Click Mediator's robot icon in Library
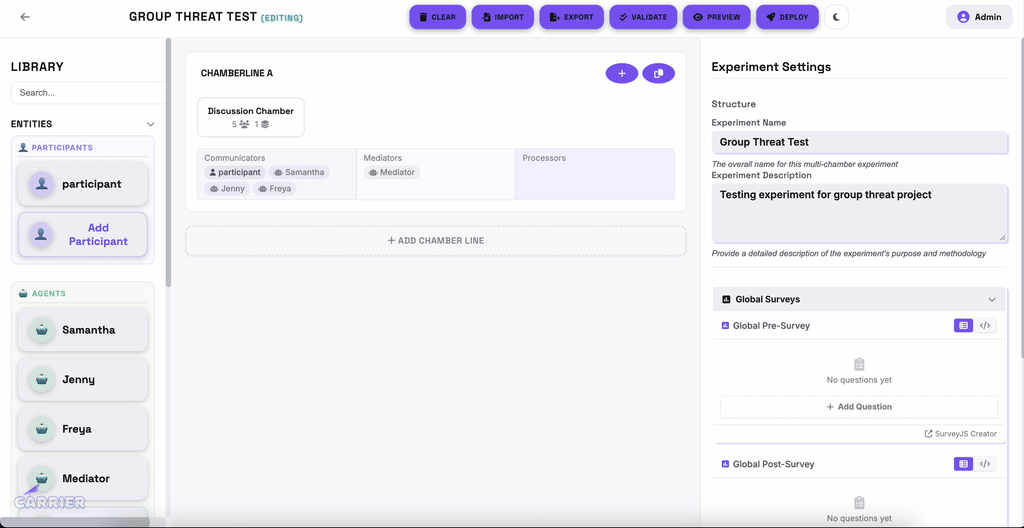Screen dimensions: 1024x528 point(42,478)
